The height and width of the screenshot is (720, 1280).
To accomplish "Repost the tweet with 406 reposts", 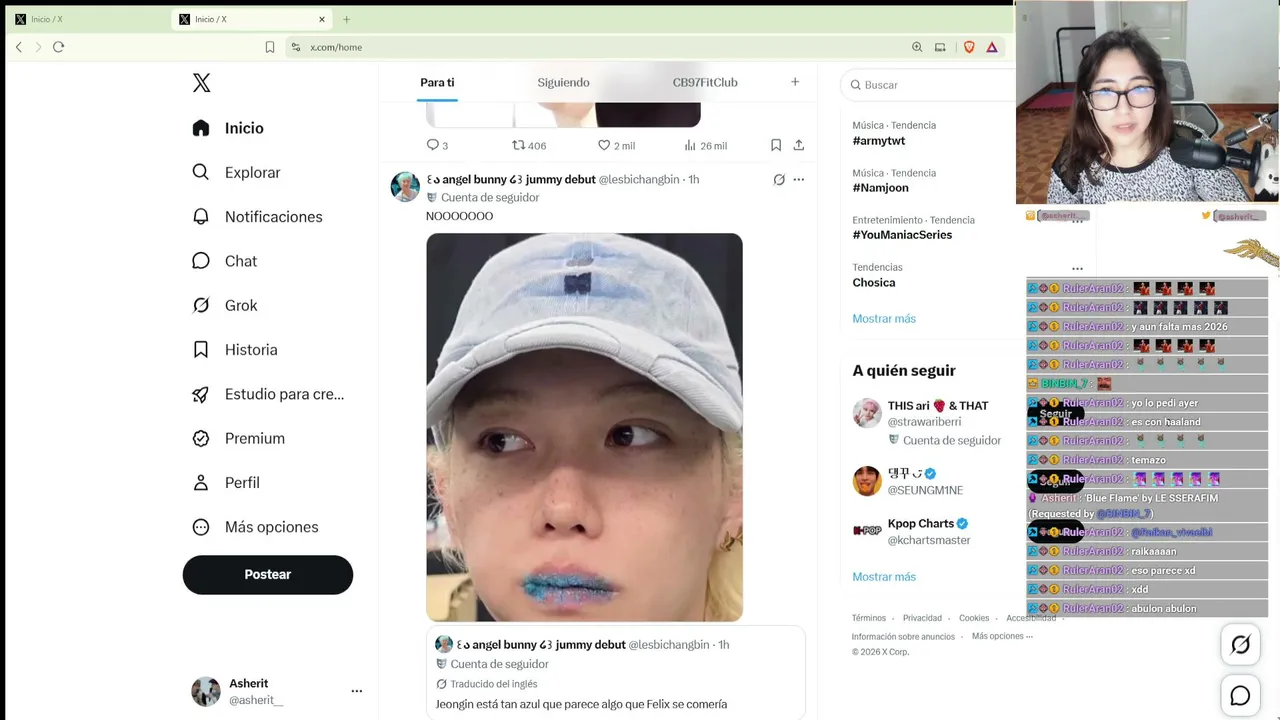I will click(x=528, y=145).
